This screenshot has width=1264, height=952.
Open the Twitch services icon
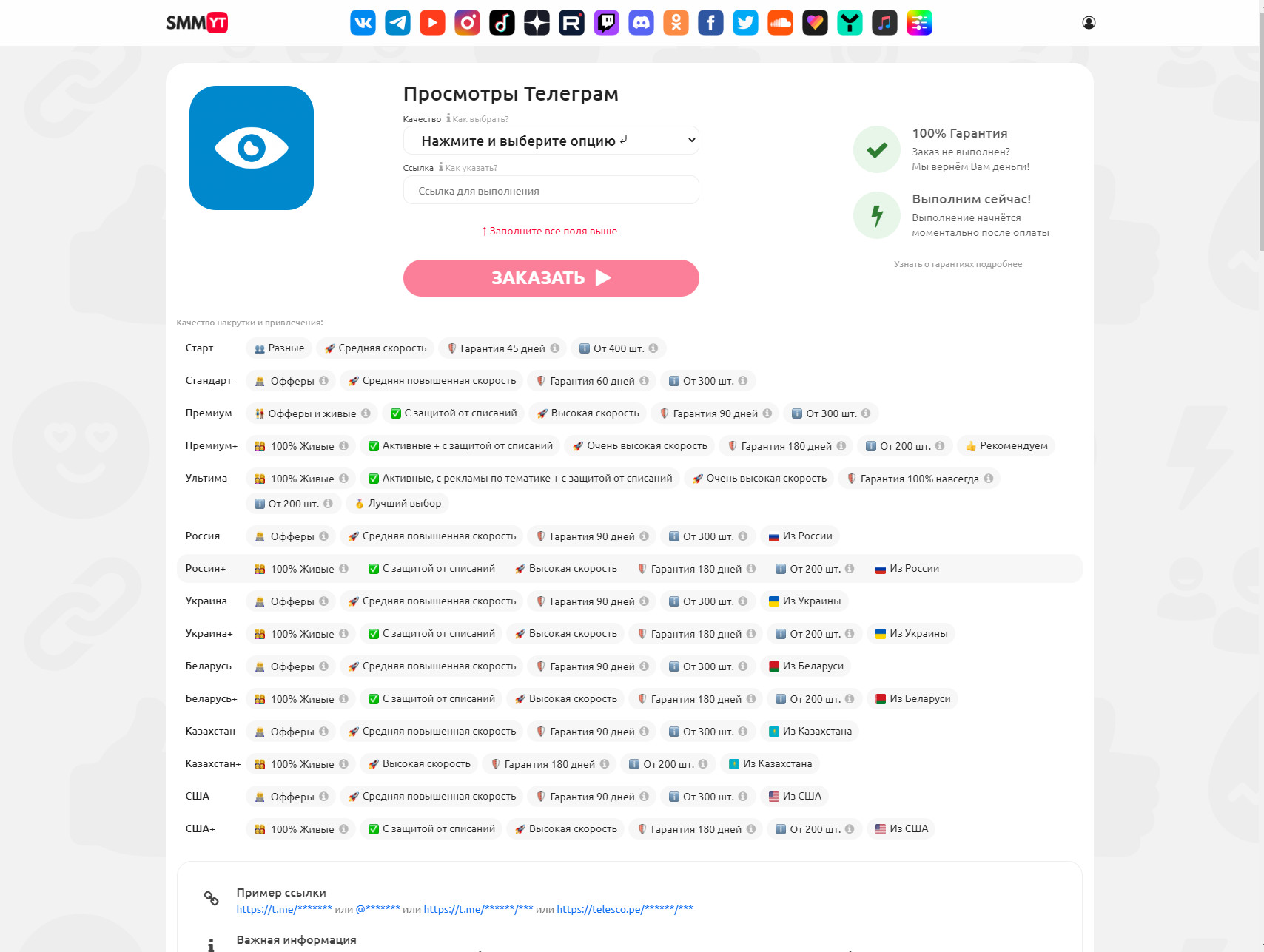point(606,23)
